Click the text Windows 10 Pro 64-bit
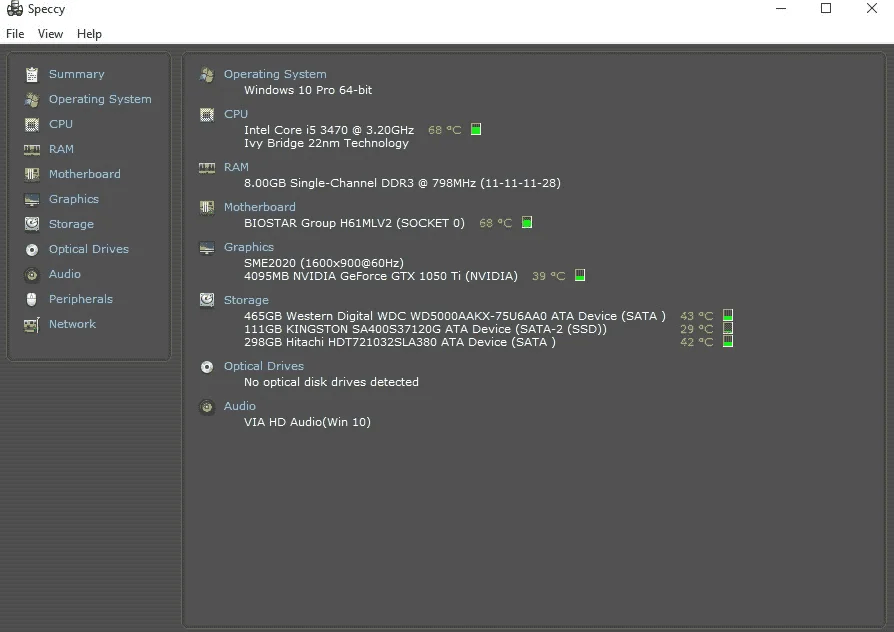 pyautogui.click(x=308, y=90)
